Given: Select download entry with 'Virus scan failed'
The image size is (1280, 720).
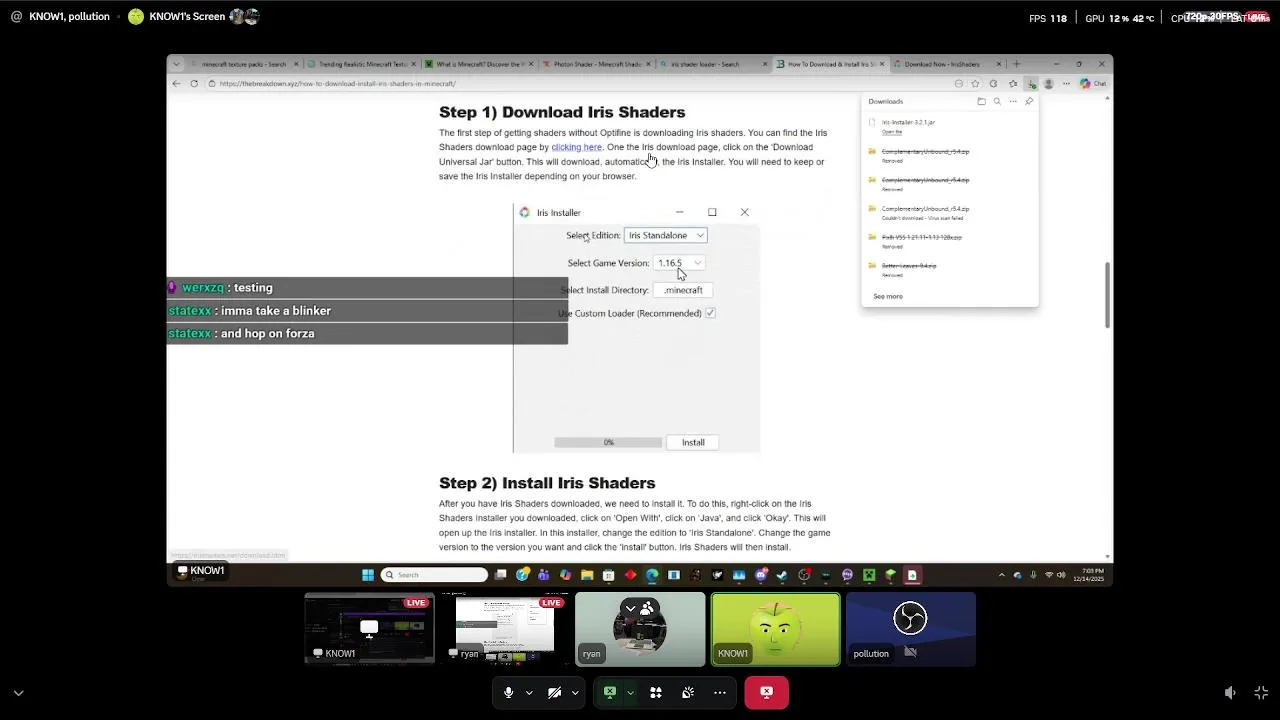Looking at the screenshot, I should coord(950,212).
